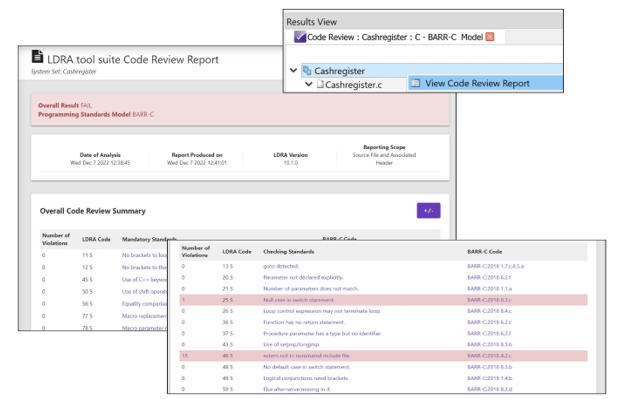Click the Checking Standards column header
Viewport: 620px width, 399px height.
click(289, 252)
